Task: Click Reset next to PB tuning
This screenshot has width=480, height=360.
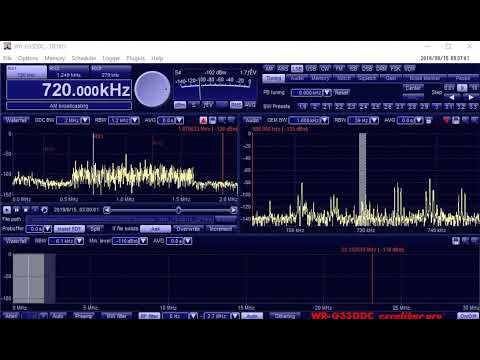Action: coord(341,93)
